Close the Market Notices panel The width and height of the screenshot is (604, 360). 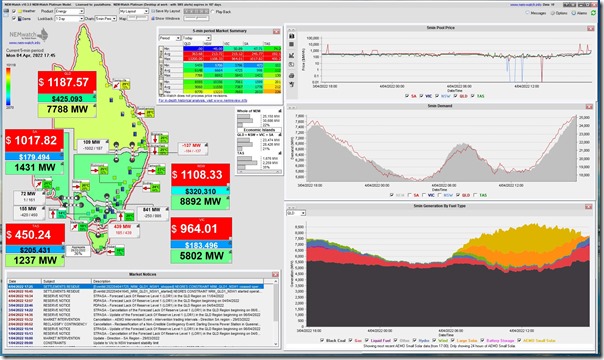point(275,275)
